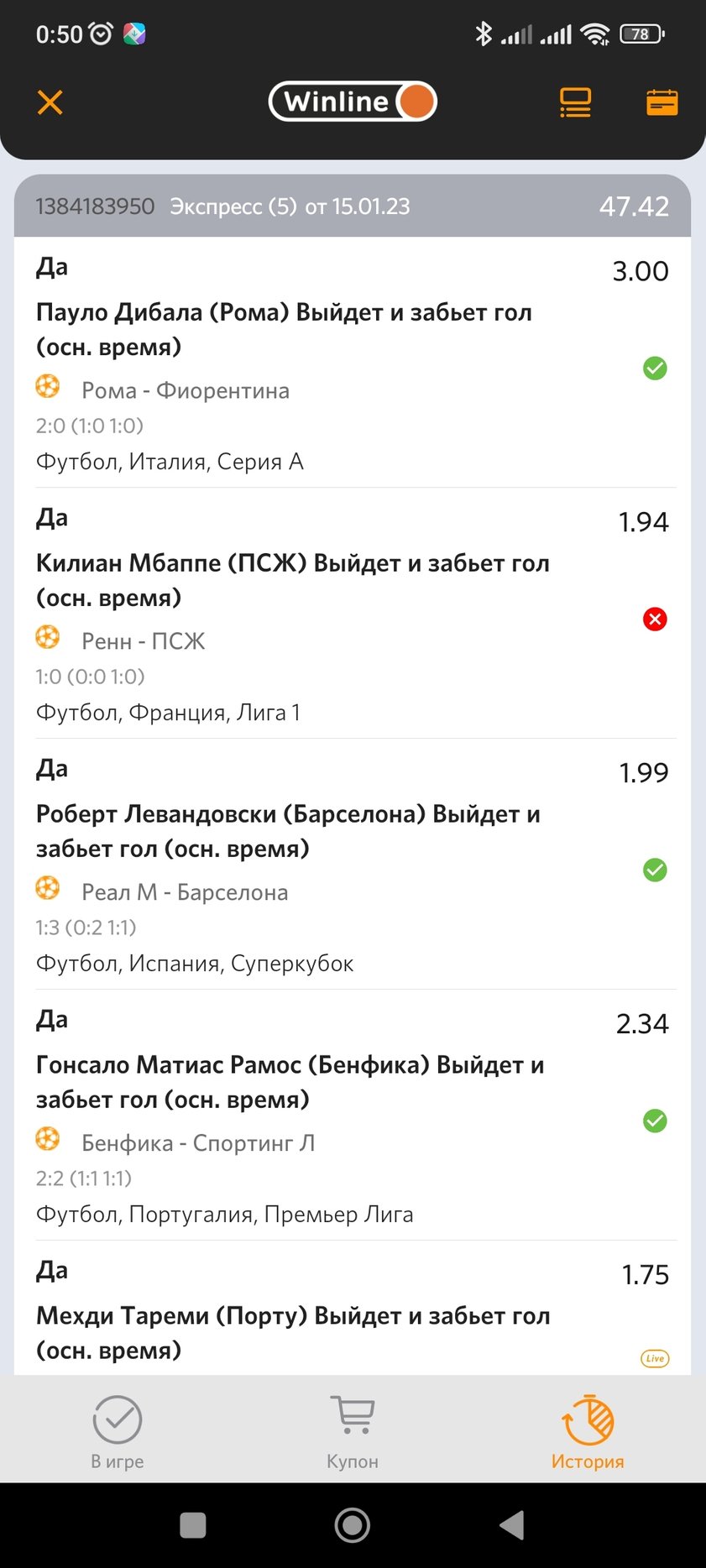Switch to the В игре tab
The height and width of the screenshot is (1568, 706).
[x=118, y=1432]
